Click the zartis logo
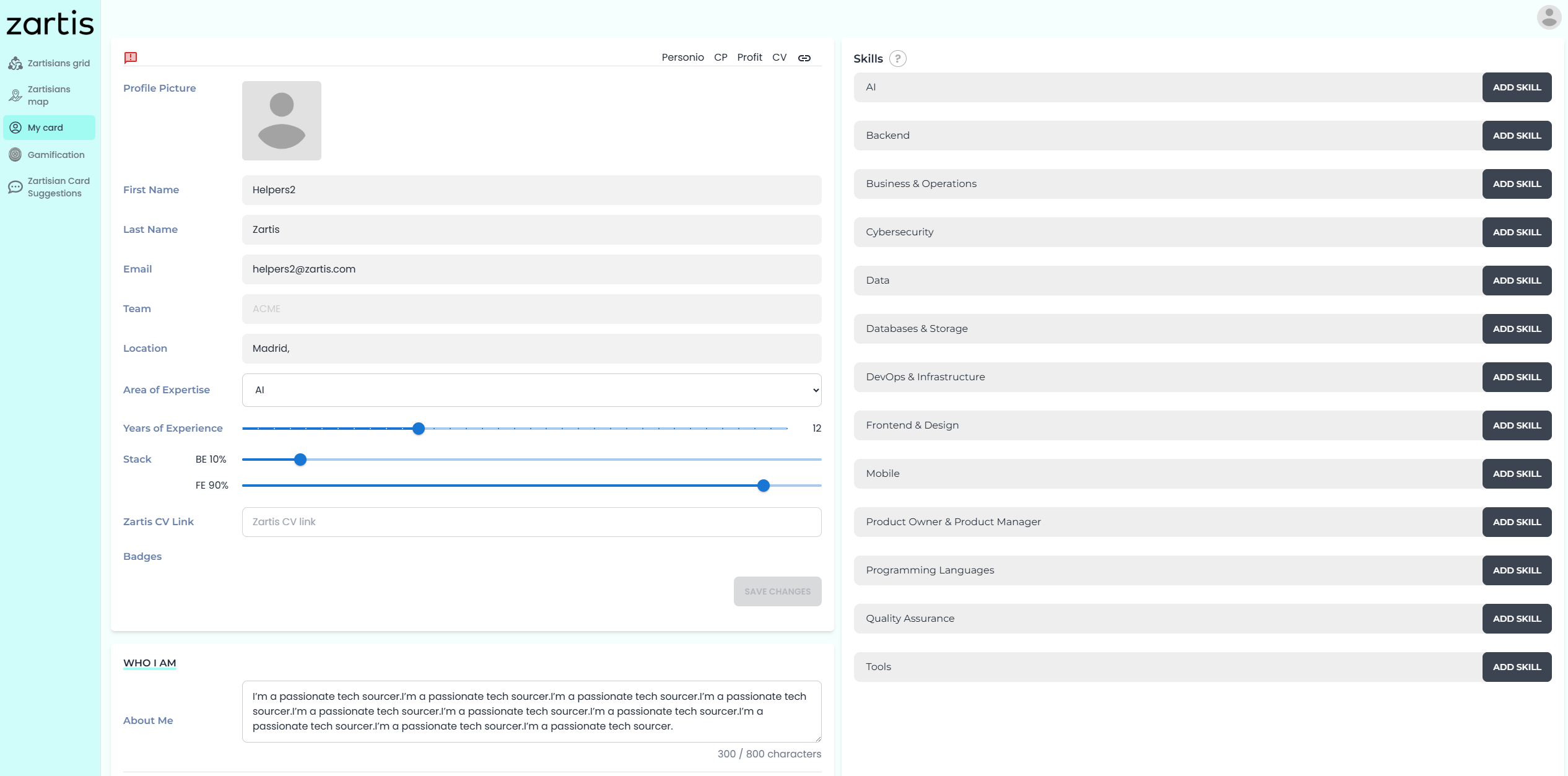This screenshot has width=1568, height=776. tap(50, 24)
